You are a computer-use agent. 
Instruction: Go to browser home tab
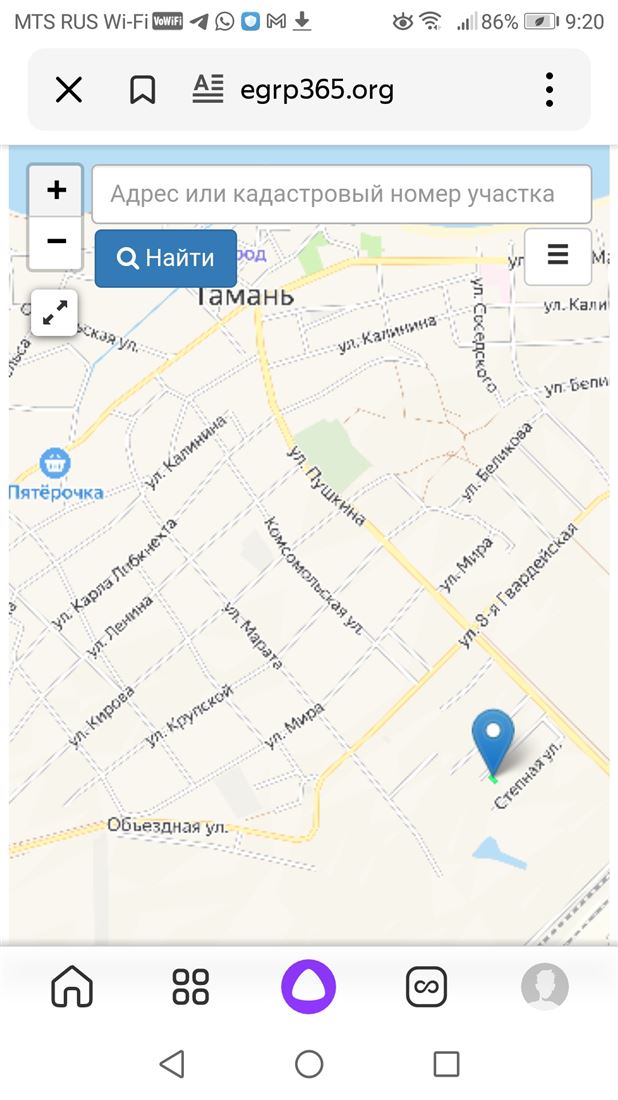click(72, 986)
